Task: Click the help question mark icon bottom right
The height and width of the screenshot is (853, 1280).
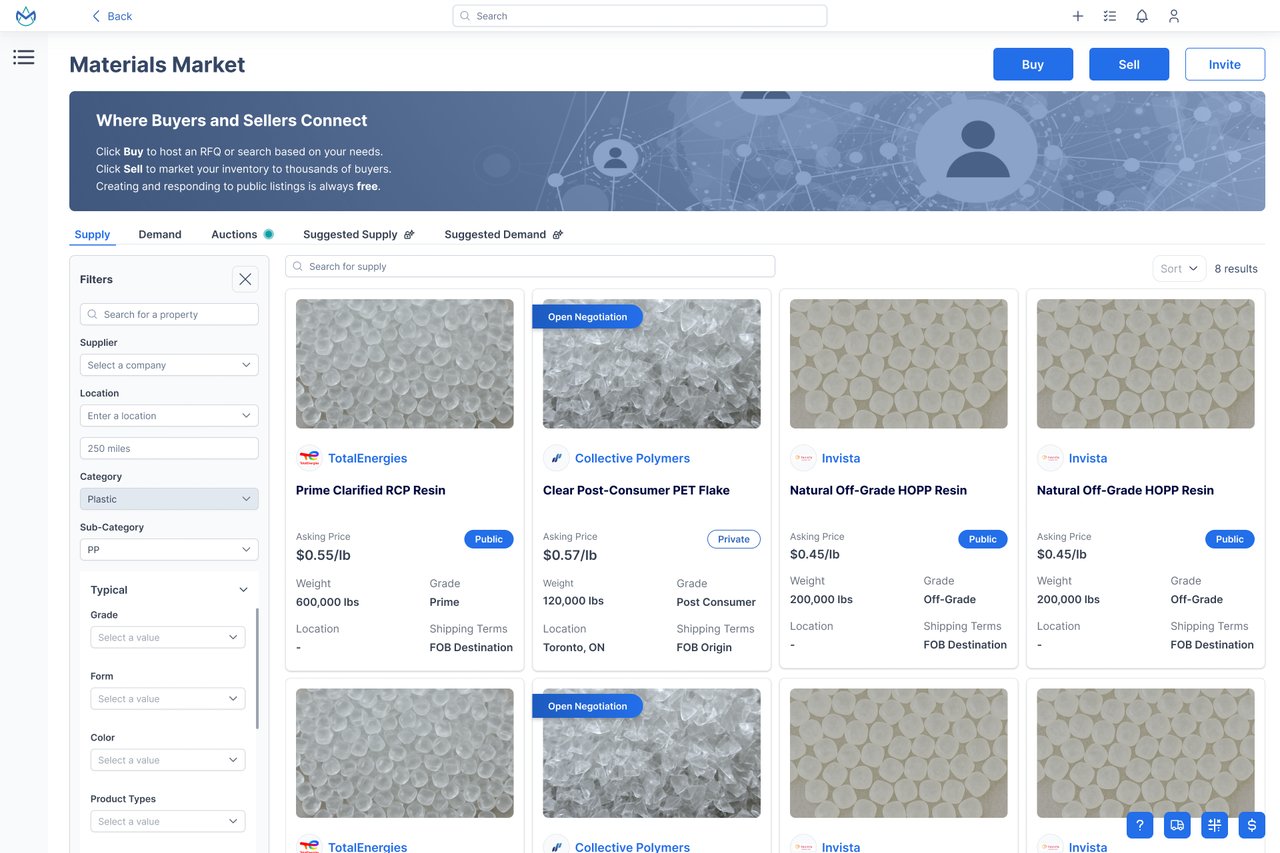Action: pyautogui.click(x=1139, y=825)
